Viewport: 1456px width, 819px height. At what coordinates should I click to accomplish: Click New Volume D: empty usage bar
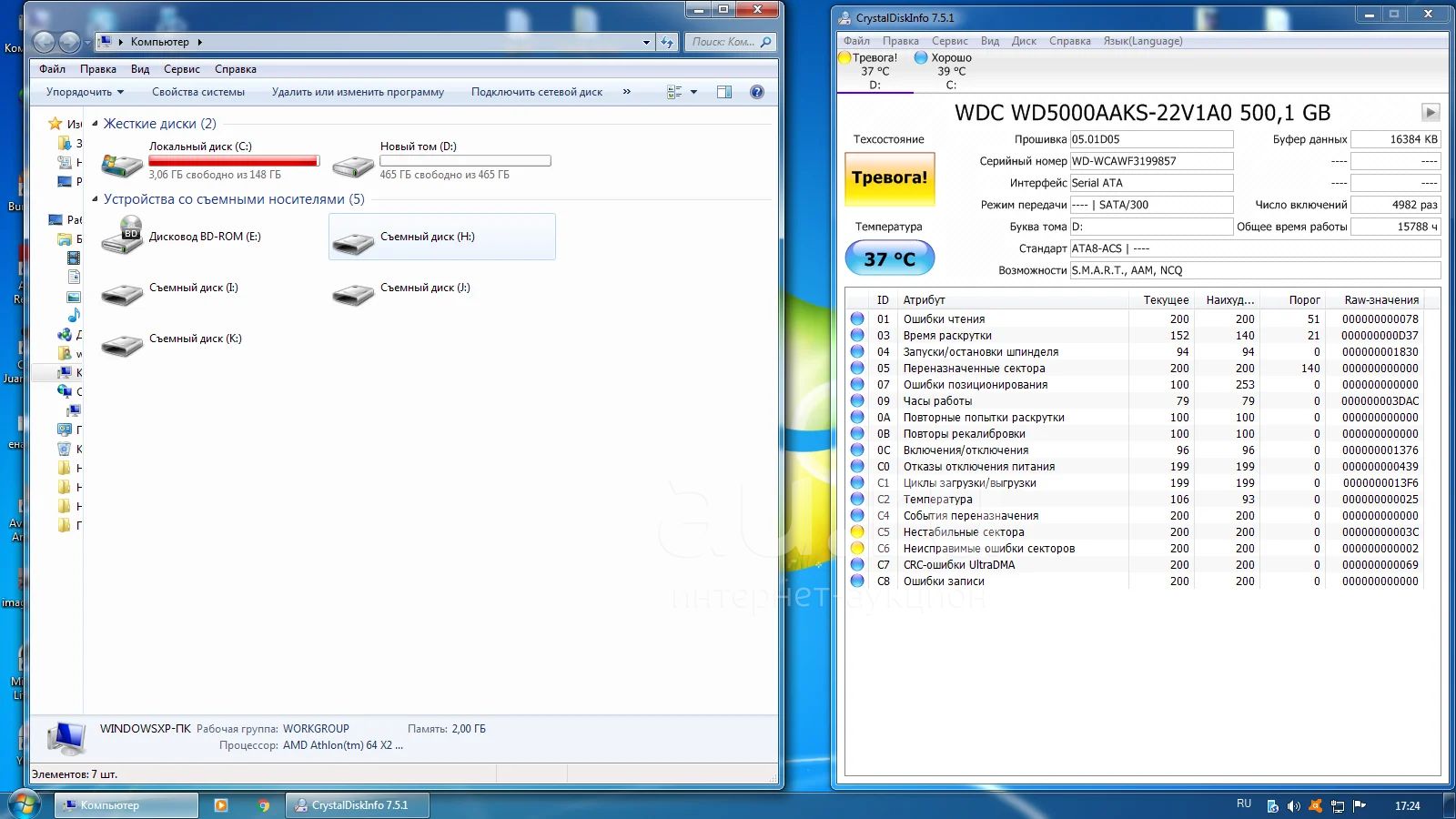(x=465, y=161)
